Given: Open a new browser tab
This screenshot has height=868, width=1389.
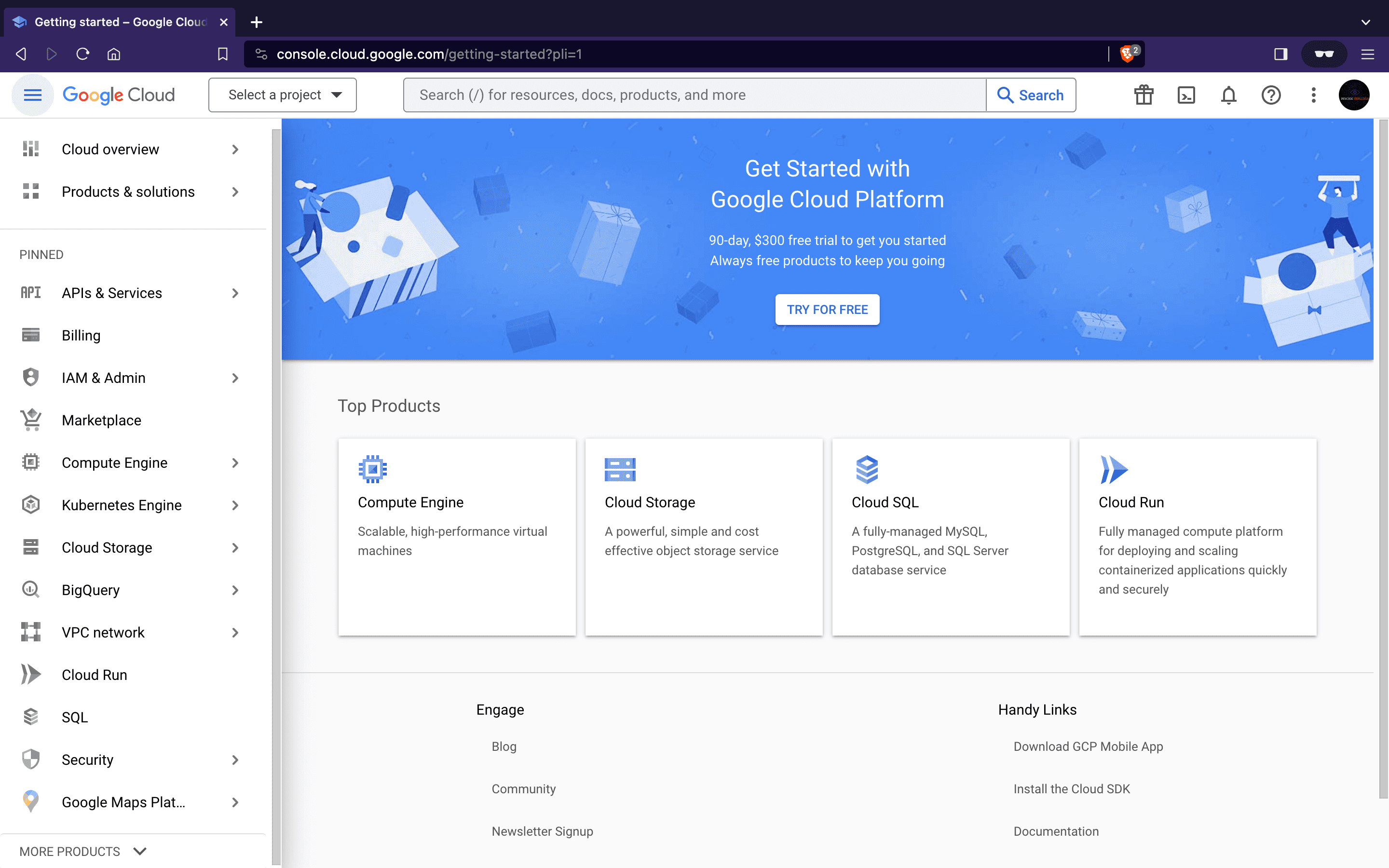Looking at the screenshot, I should (257, 22).
